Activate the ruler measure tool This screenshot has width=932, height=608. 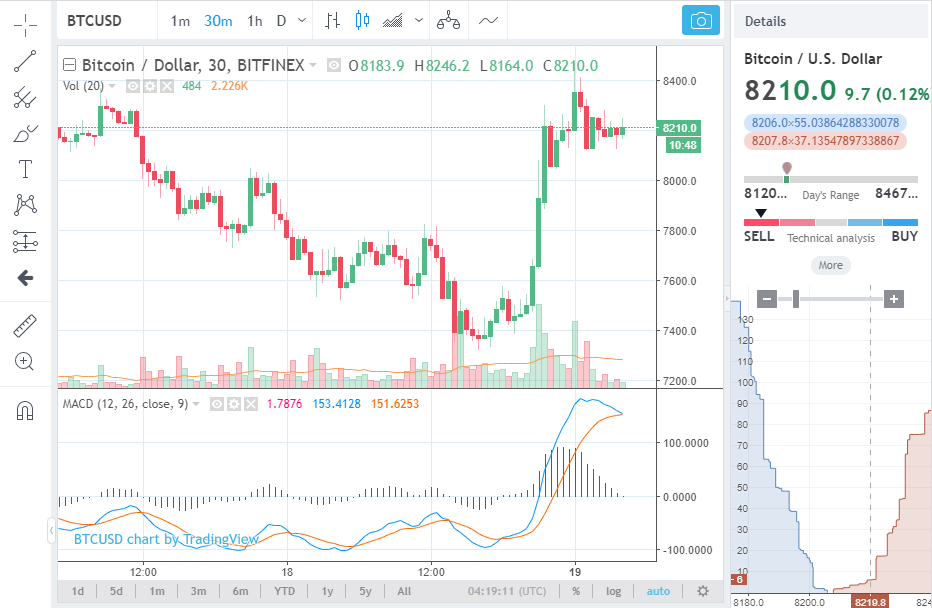(26, 327)
